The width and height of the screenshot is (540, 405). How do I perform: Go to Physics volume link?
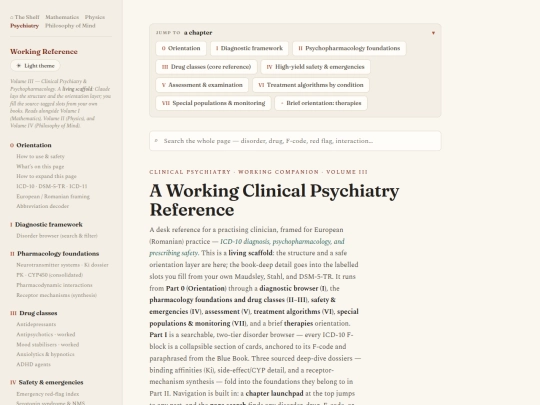(95, 17)
